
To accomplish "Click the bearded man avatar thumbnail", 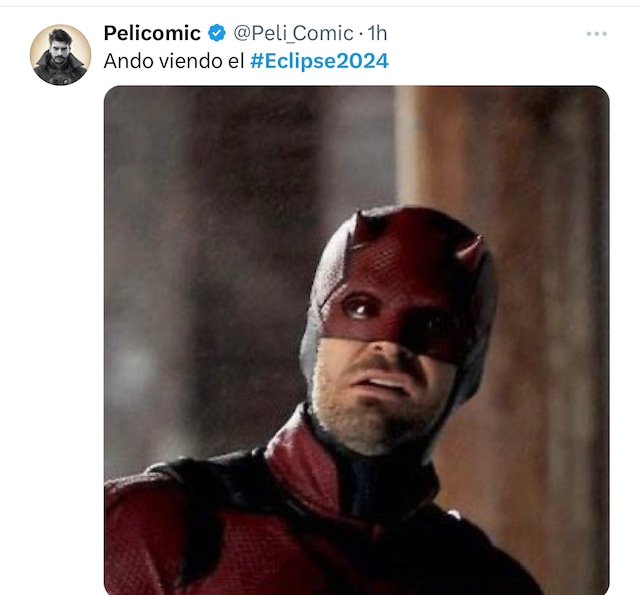I will tap(60, 55).
